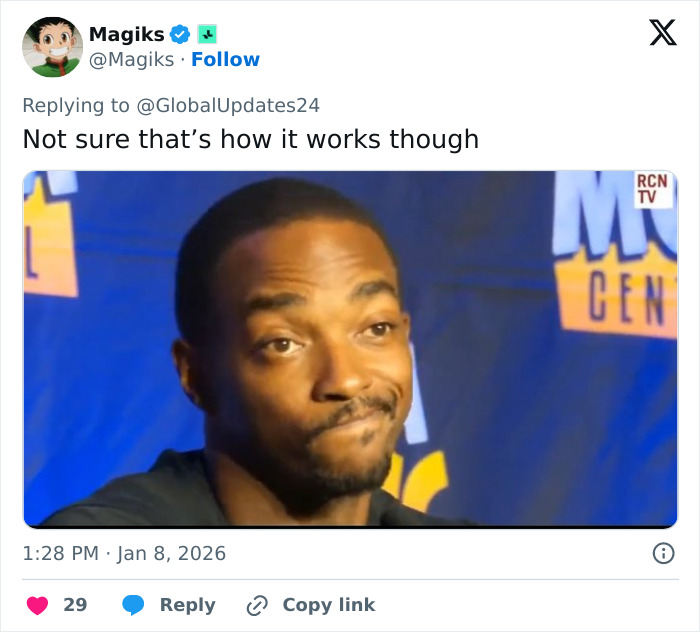Click the blue reply speech bubble icon

pyautogui.click(x=134, y=605)
